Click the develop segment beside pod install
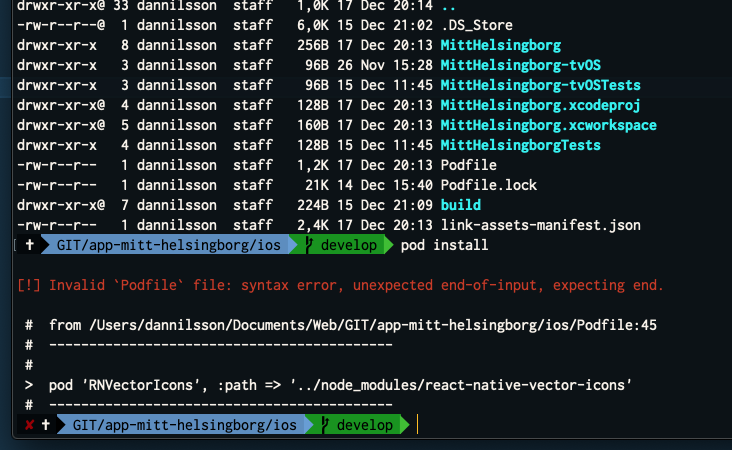 coord(342,245)
